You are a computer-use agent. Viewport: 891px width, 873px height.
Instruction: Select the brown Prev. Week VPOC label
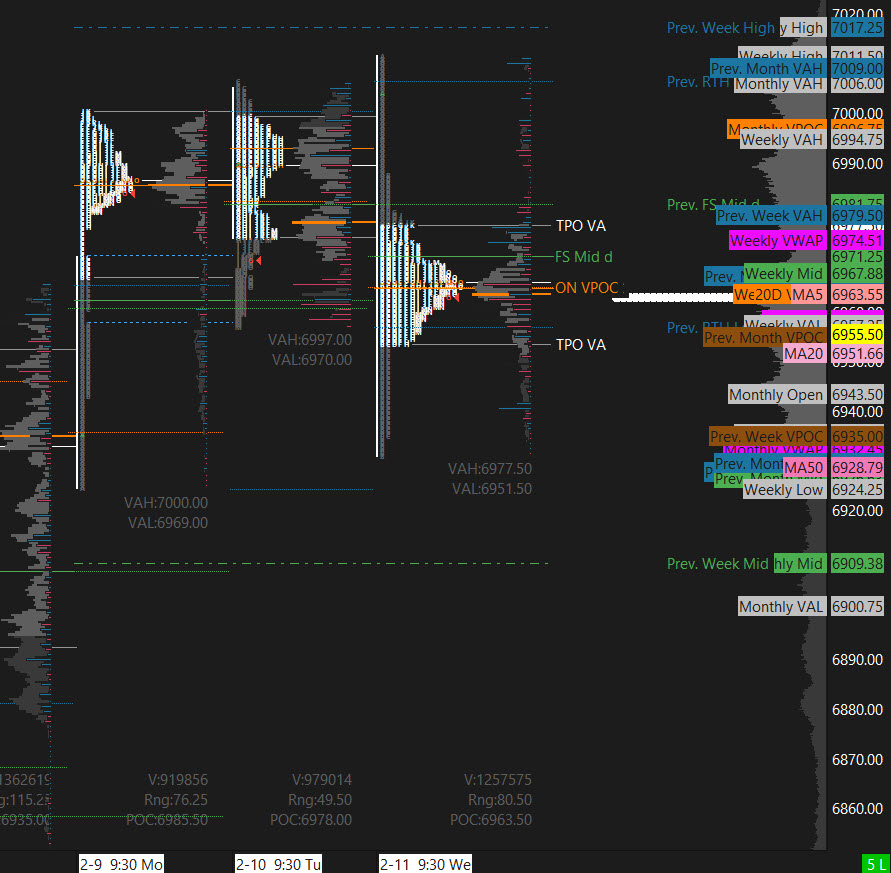coord(767,436)
